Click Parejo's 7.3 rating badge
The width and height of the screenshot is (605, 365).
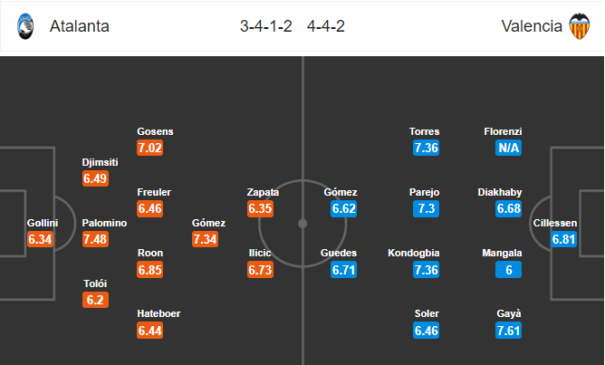click(426, 209)
